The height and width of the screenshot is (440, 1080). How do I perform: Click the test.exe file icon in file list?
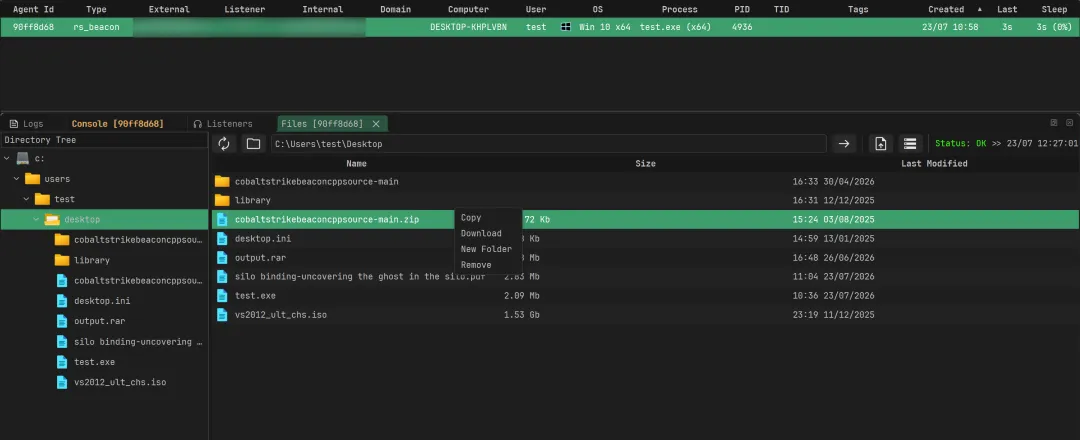(x=222, y=295)
